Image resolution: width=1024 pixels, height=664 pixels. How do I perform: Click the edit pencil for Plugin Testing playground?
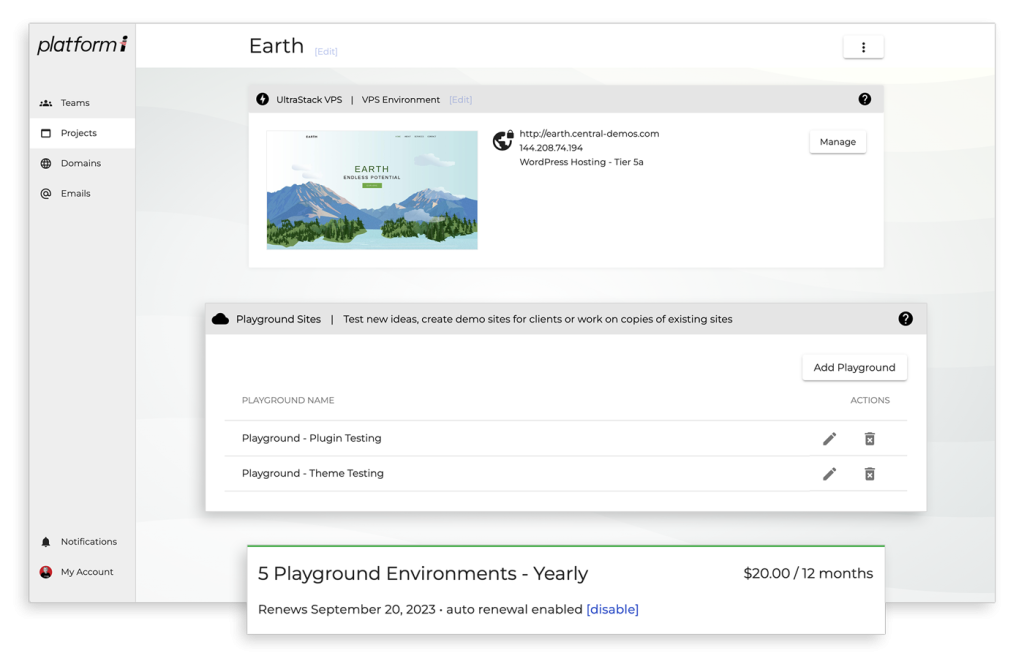tap(829, 439)
